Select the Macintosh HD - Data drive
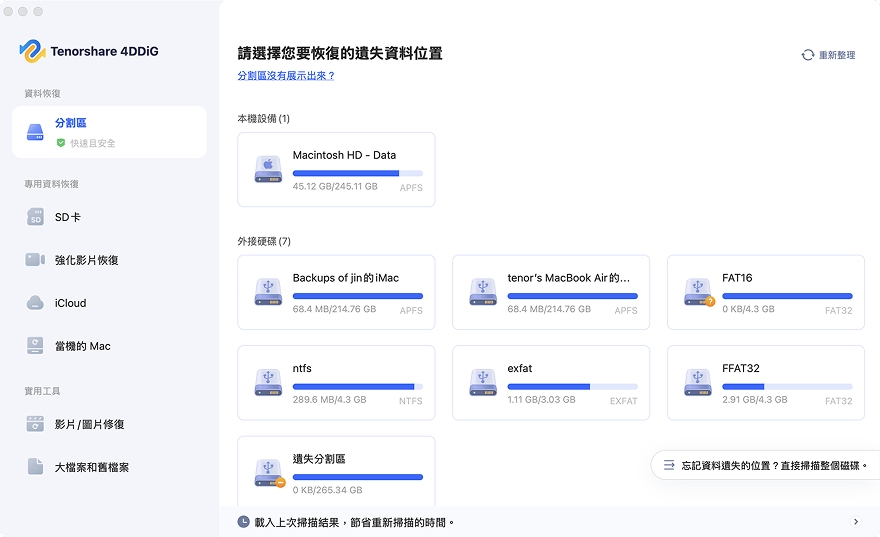The height and width of the screenshot is (537, 880). (x=336, y=169)
